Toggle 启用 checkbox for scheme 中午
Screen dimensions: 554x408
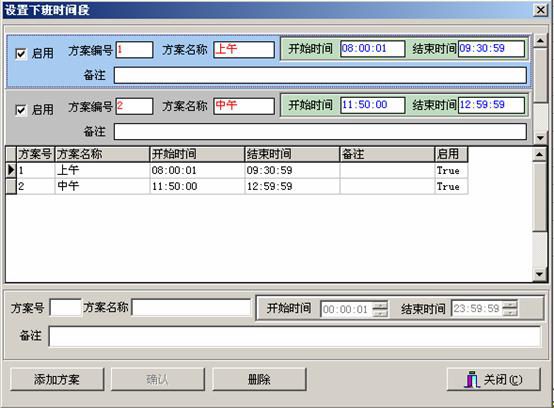click(x=21, y=110)
